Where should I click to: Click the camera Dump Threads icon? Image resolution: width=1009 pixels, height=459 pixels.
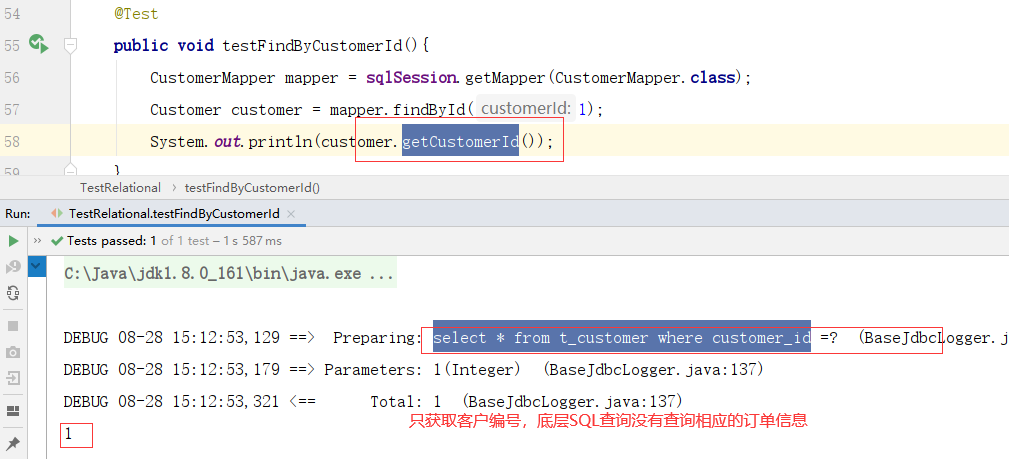click(13, 352)
